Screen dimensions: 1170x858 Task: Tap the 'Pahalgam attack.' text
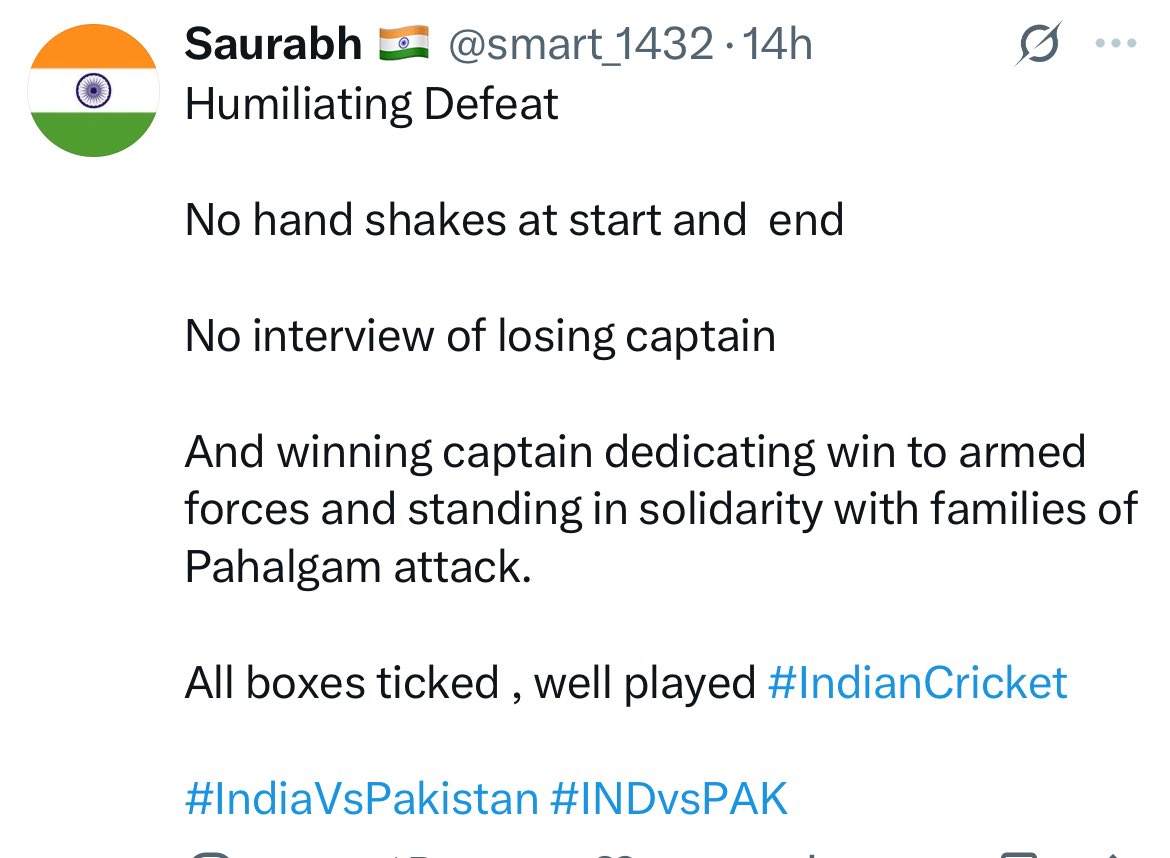358,567
